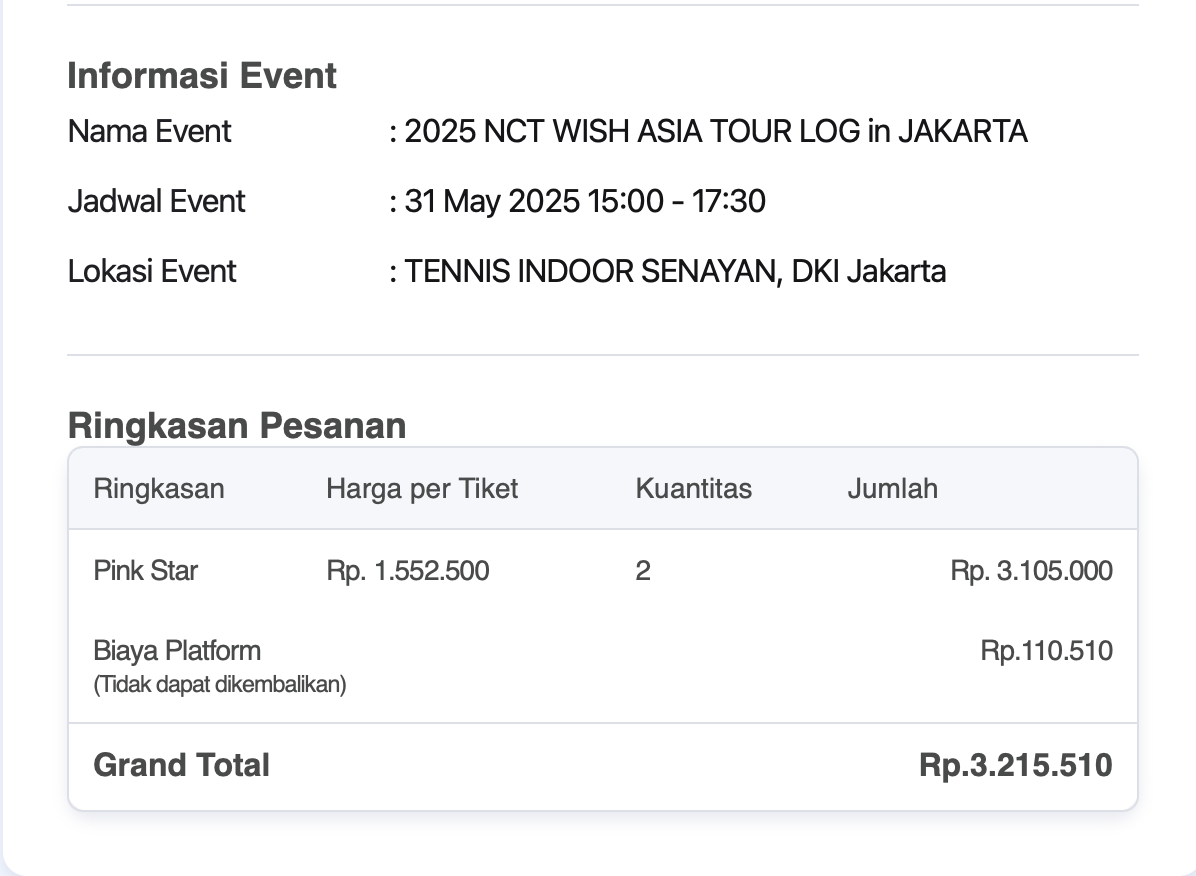
Task: Click the Jumlah column header
Action: pyautogui.click(x=892, y=488)
